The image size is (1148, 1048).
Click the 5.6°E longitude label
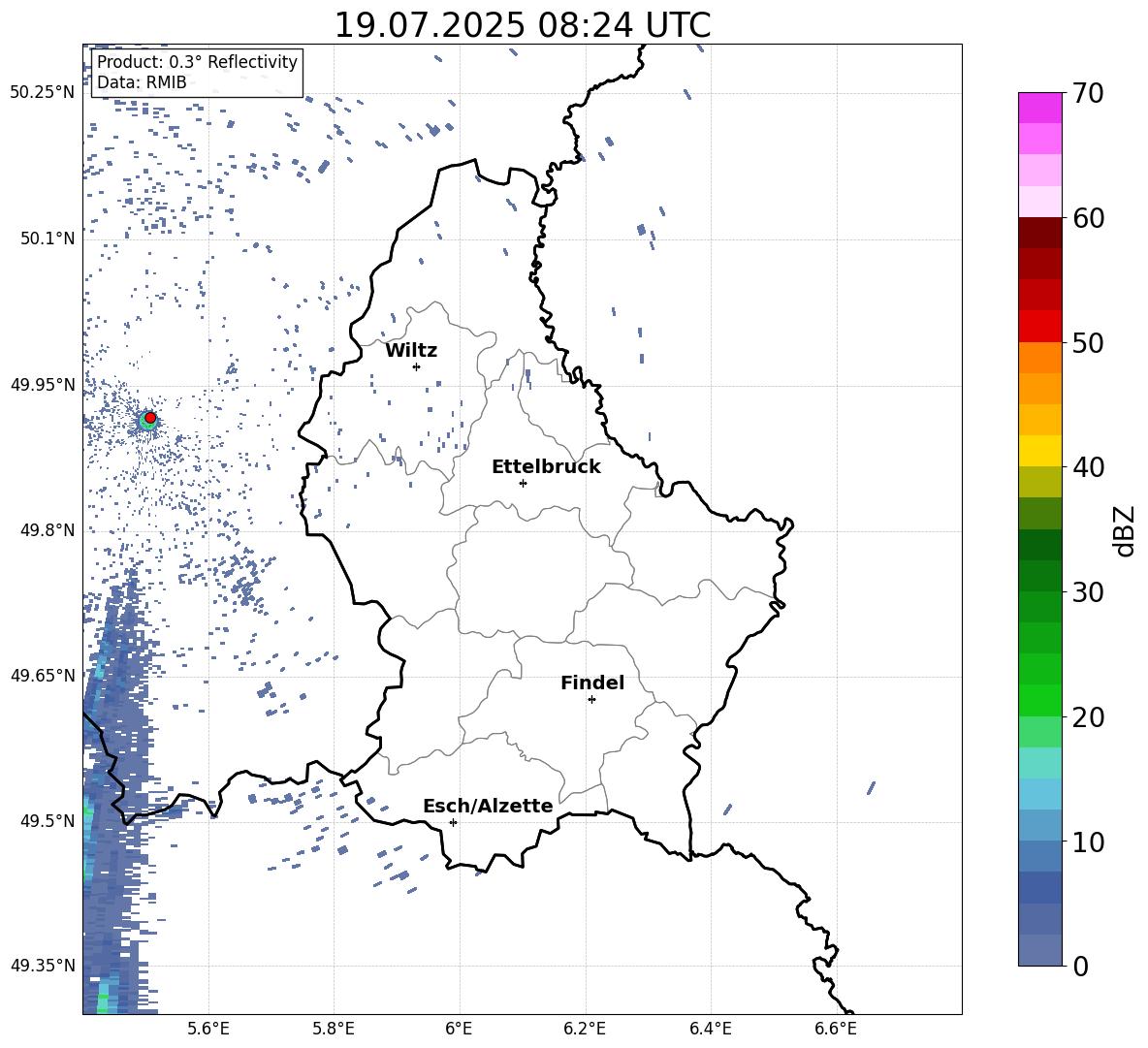point(208,1029)
